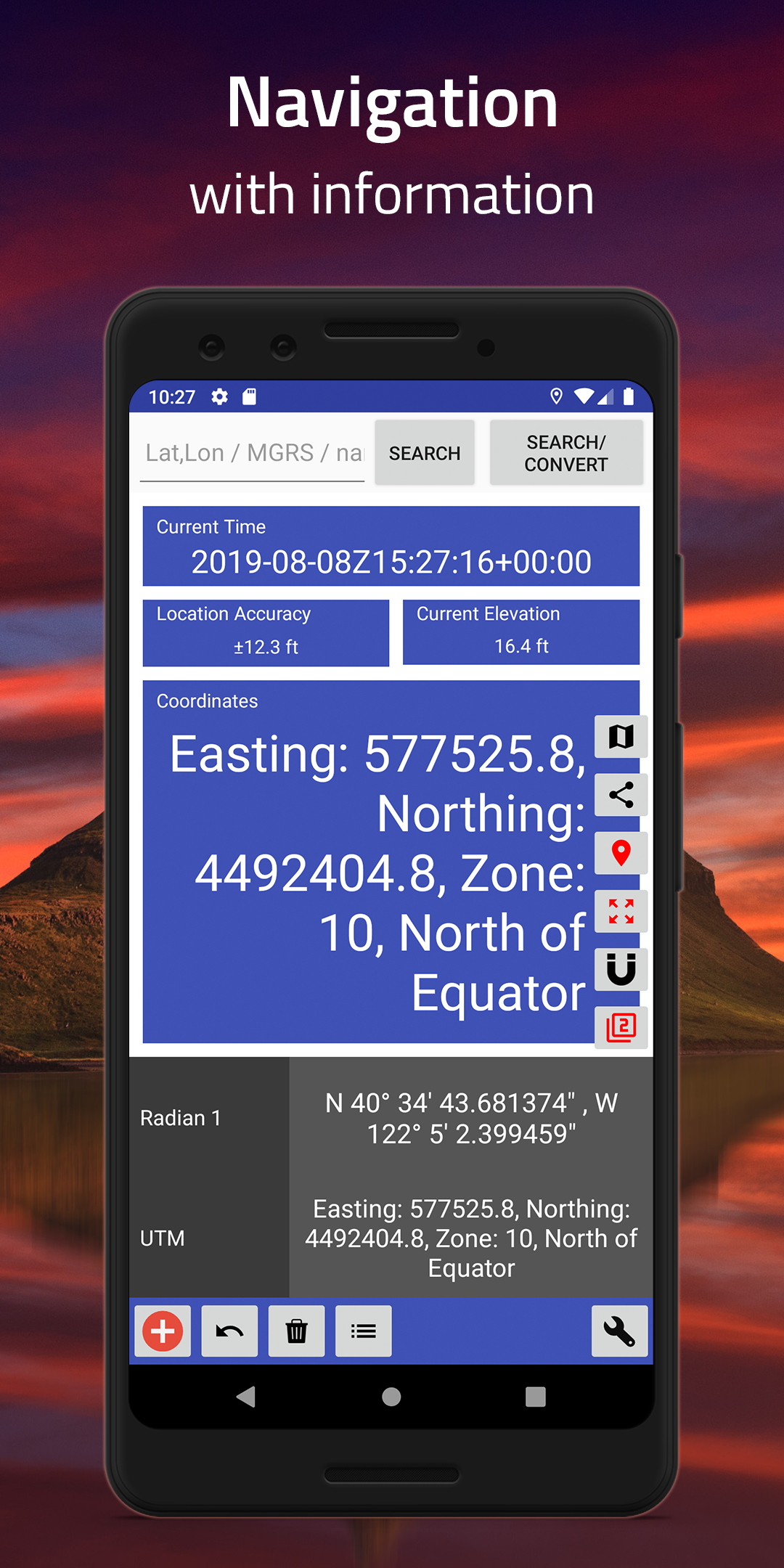Select the Current Elevation panel
The image size is (784, 1568).
click(x=521, y=632)
